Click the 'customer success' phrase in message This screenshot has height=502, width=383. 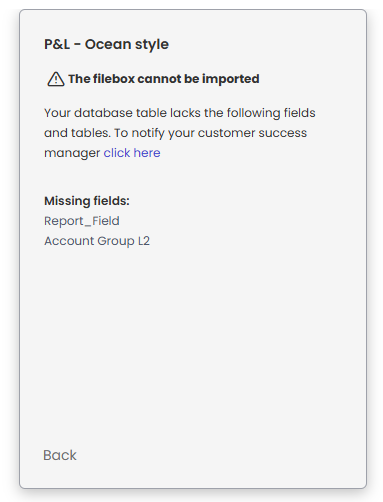(x=252, y=133)
